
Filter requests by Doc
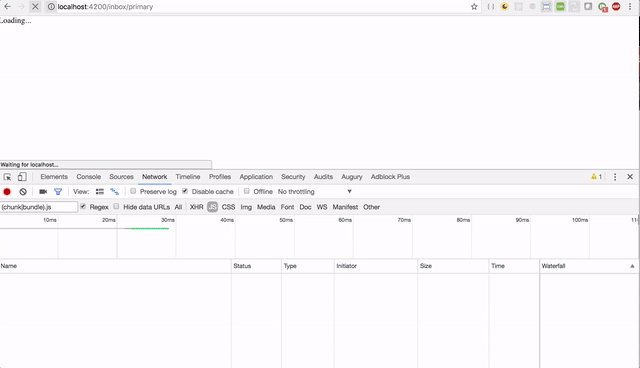pos(305,207)
